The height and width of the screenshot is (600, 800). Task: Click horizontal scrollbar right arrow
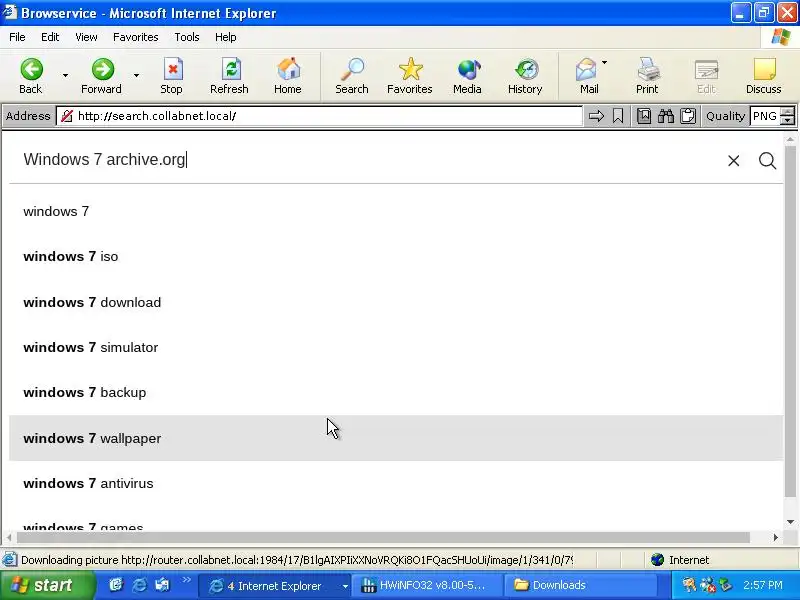776,537
